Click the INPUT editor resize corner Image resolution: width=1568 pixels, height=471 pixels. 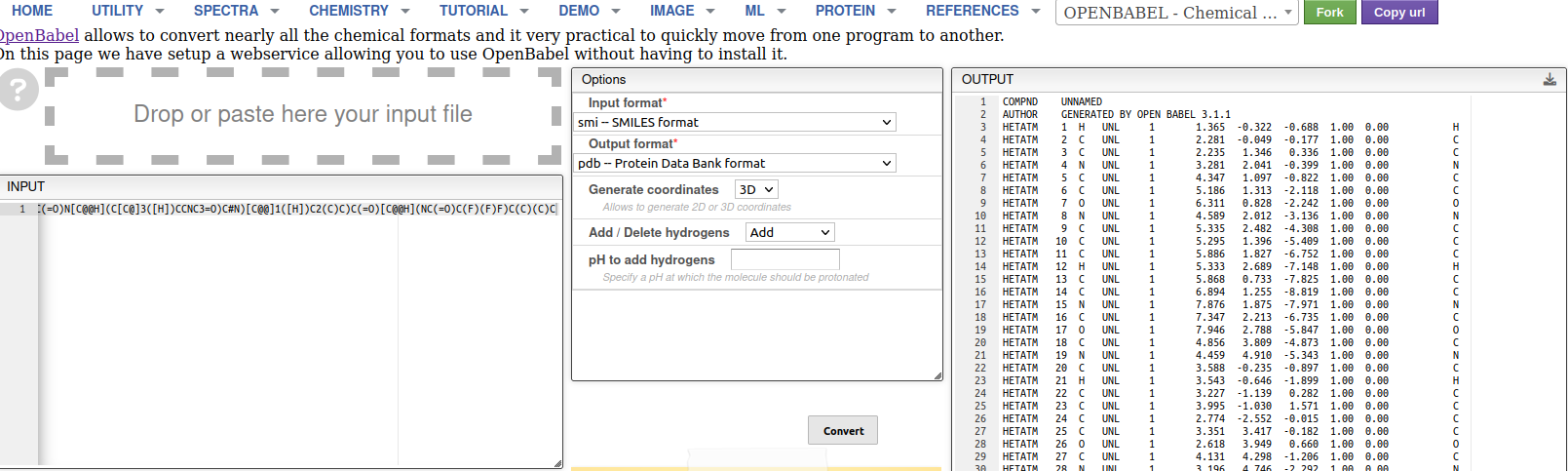(x=557, y=463)
